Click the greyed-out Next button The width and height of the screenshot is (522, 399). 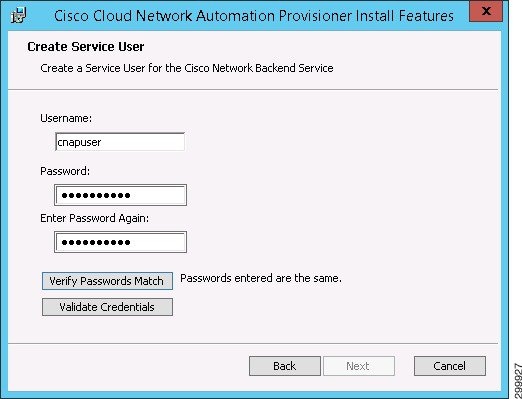tap(359, 366)
